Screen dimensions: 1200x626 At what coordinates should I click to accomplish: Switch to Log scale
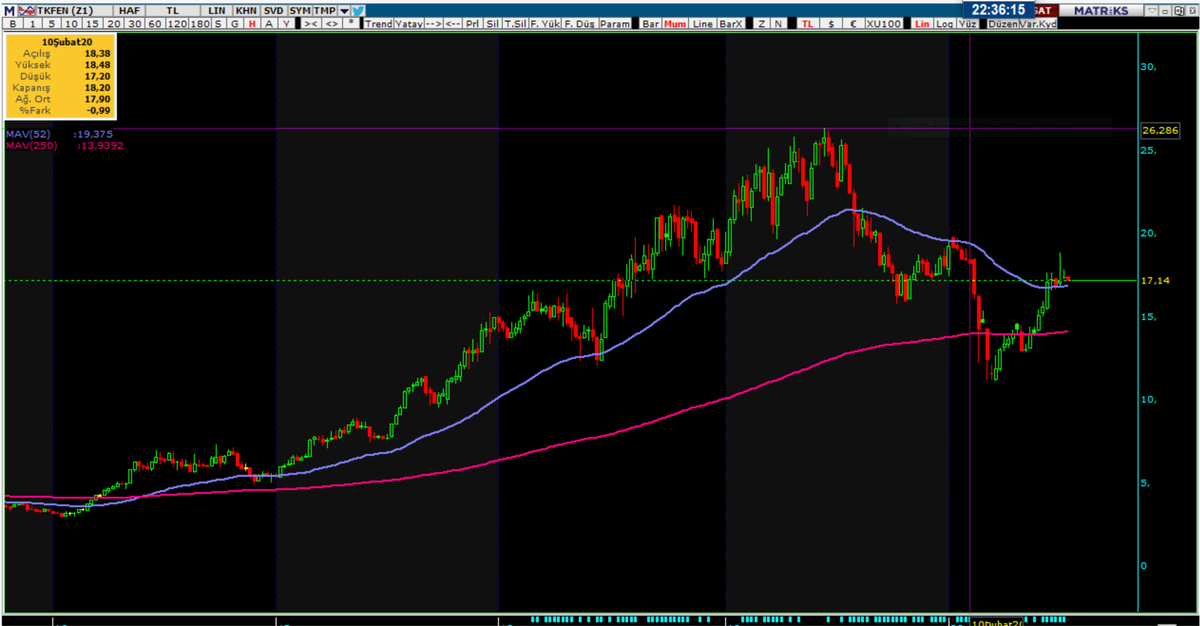[x=945, y=24]
